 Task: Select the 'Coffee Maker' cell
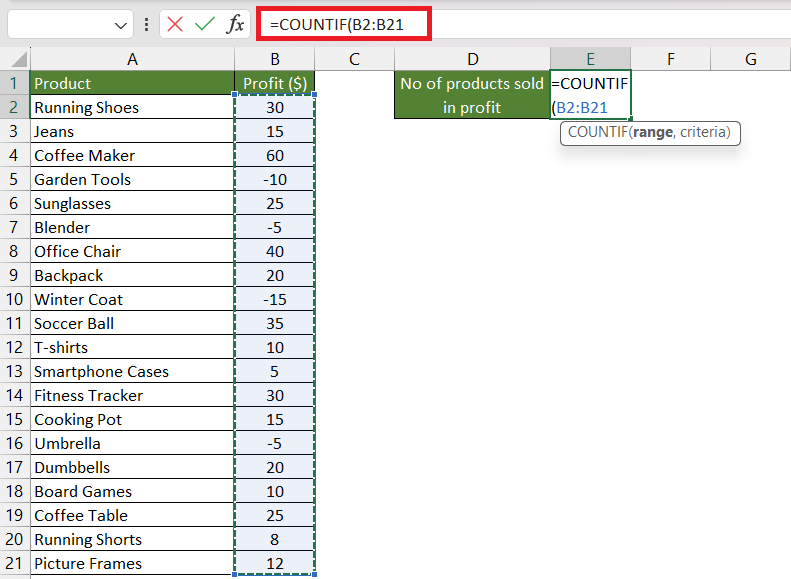click(132, 155)
